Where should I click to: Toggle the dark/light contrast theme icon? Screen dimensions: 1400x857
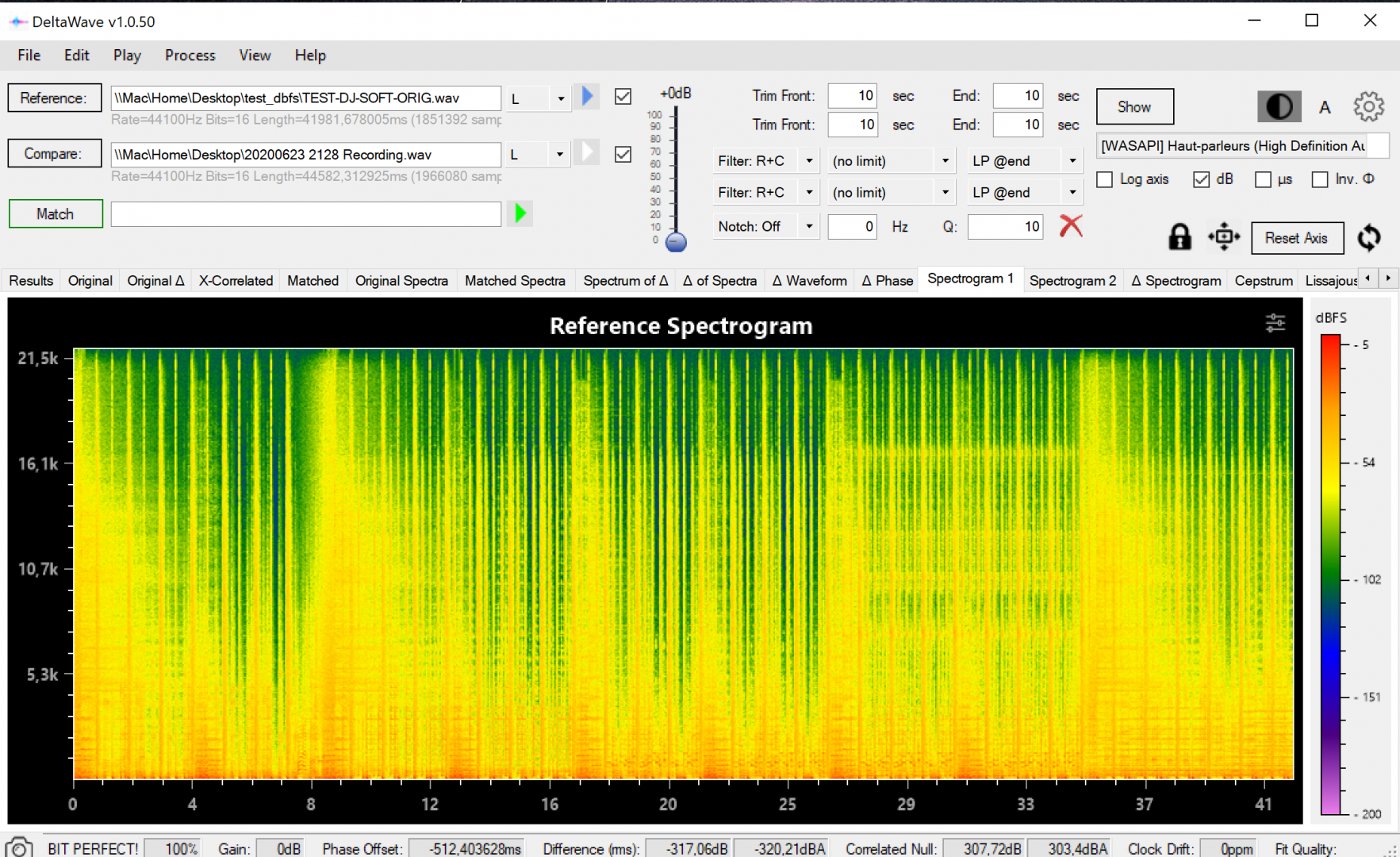click(x=1279, y=106)
